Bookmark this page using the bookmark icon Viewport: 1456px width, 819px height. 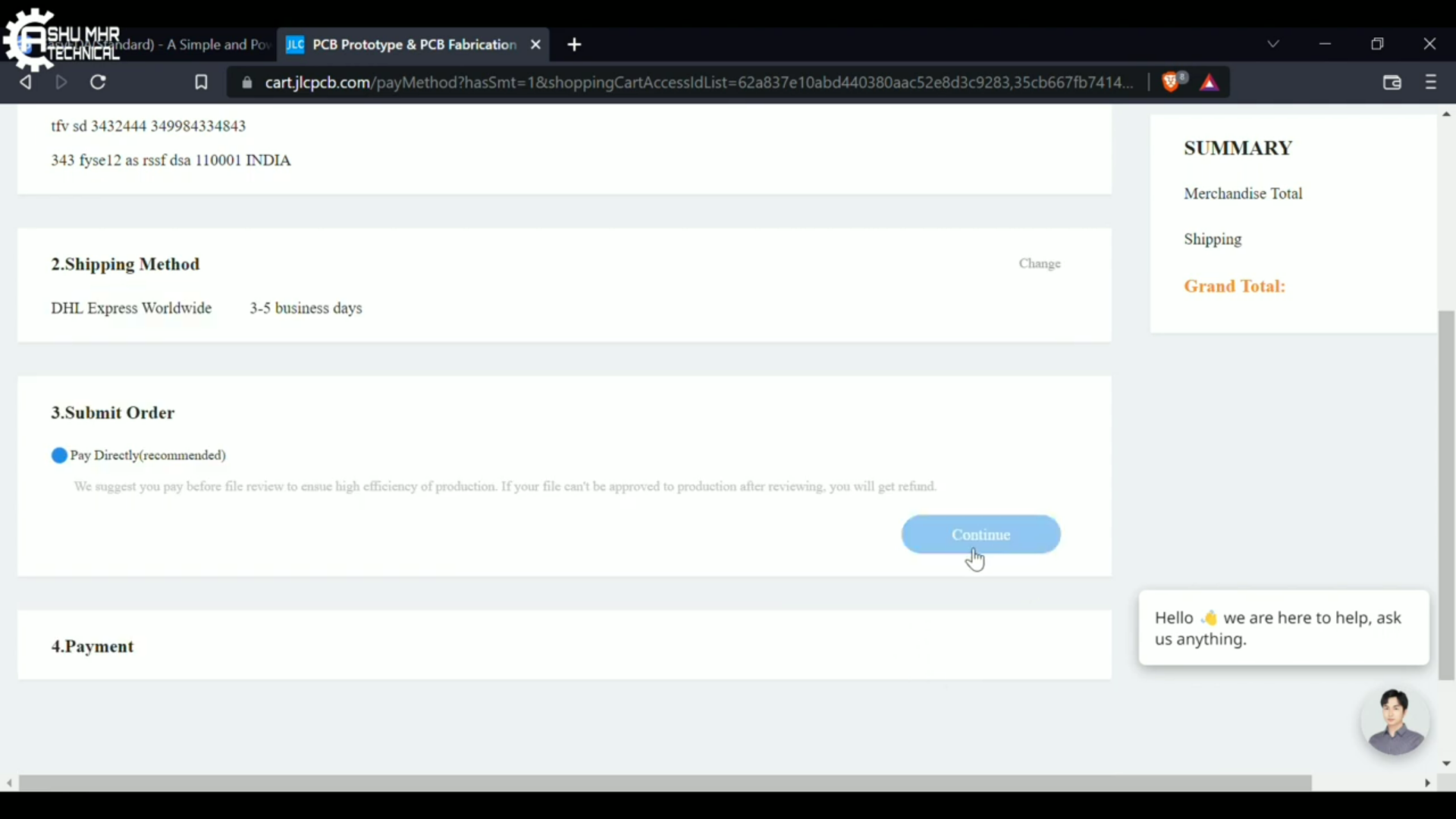point(201,82)
